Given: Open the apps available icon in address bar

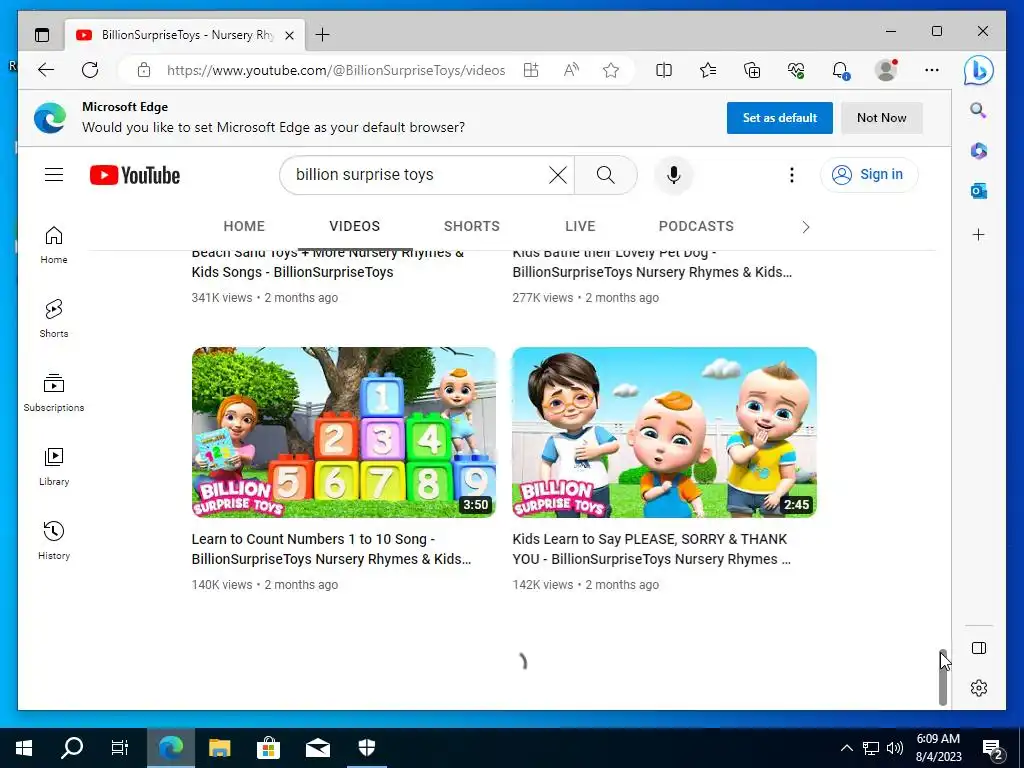Looking at the screenshot, I should tap(531, 70).
